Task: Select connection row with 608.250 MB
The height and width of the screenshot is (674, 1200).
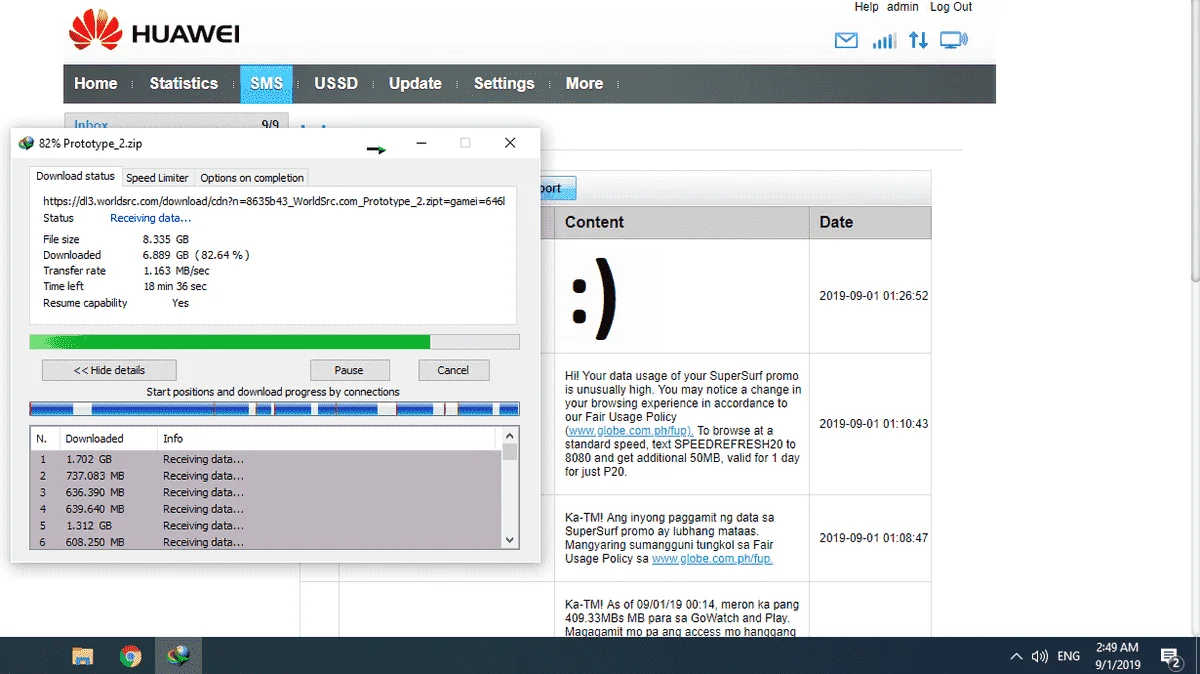Action: [266, 541]
